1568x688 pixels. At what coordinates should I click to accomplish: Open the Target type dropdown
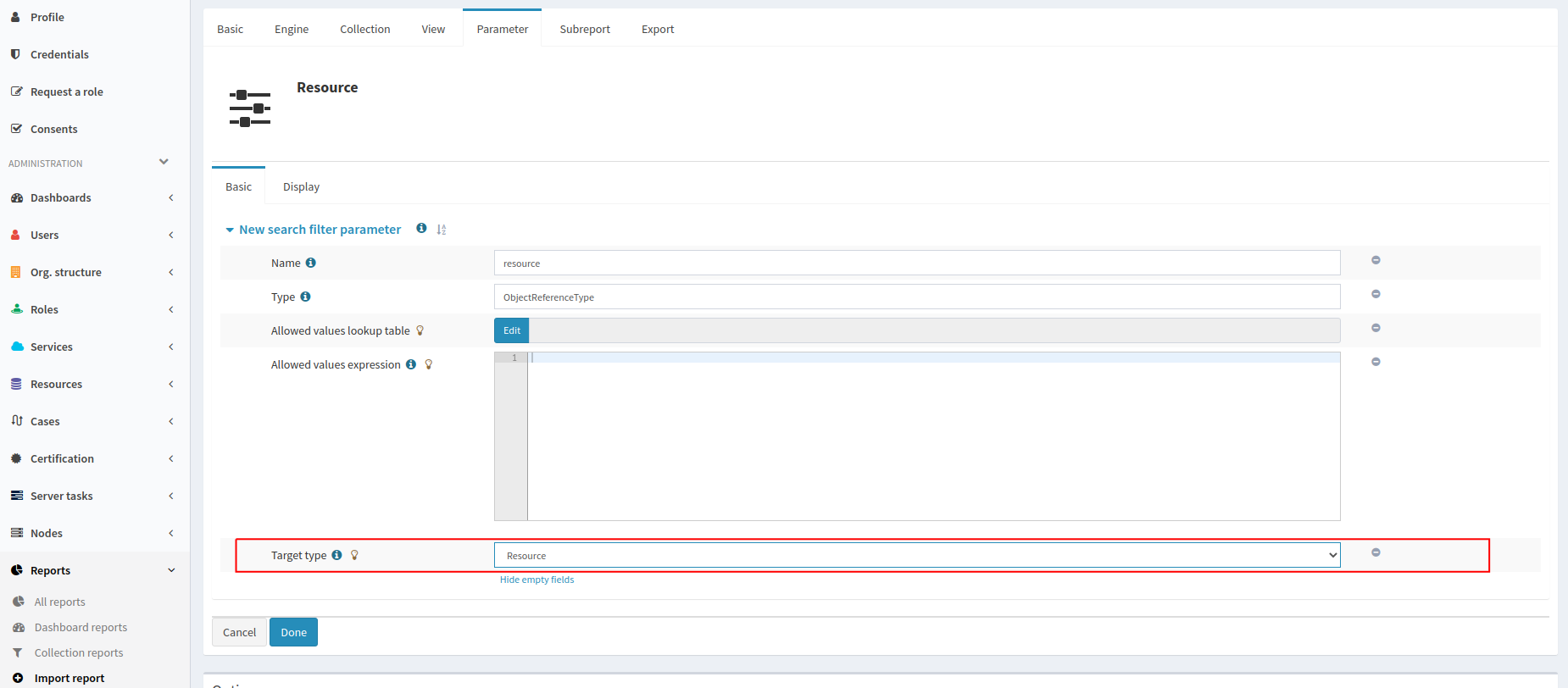pyautogui.click(x=917, y=555)
